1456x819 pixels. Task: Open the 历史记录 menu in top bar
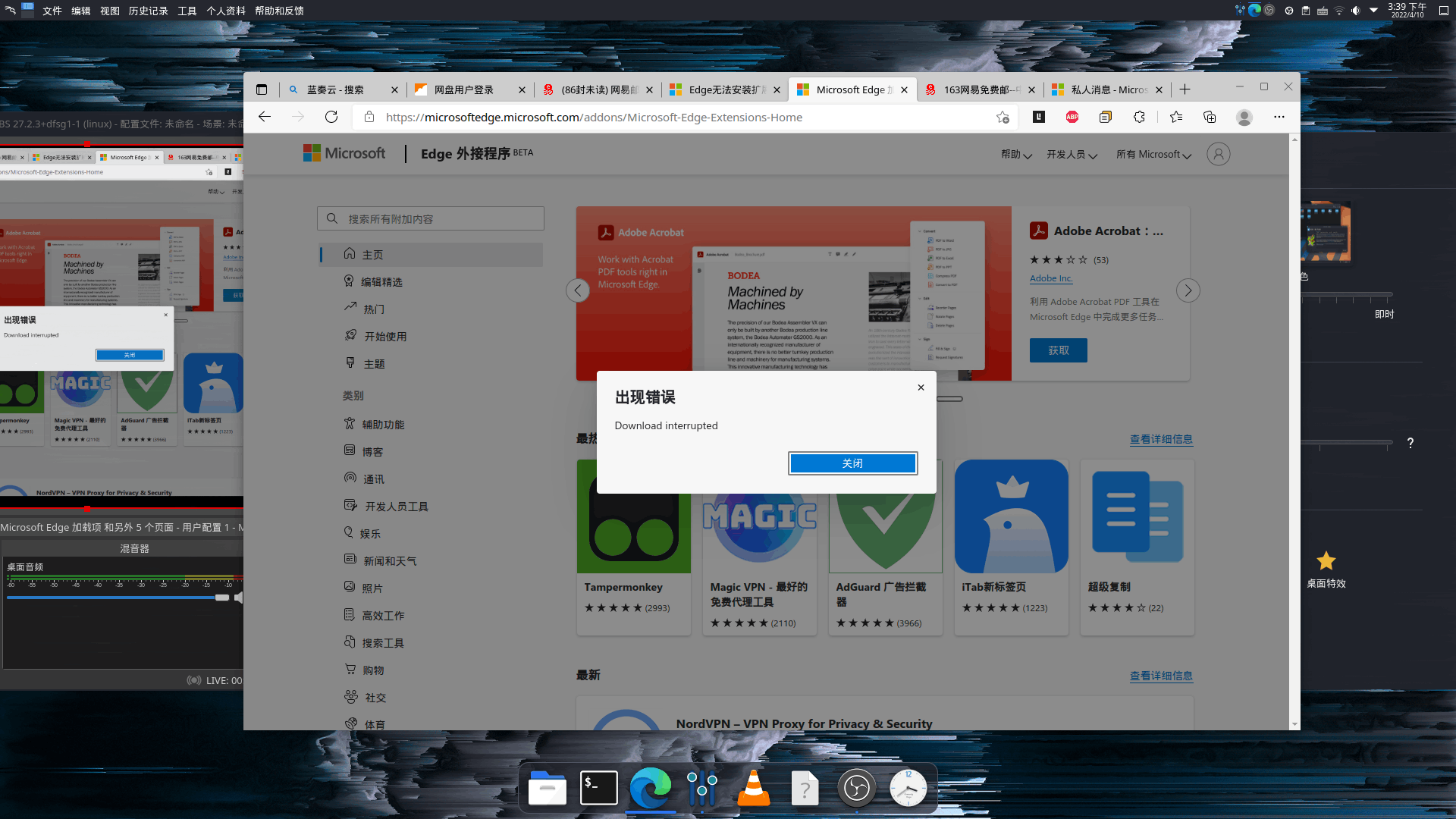148,11
